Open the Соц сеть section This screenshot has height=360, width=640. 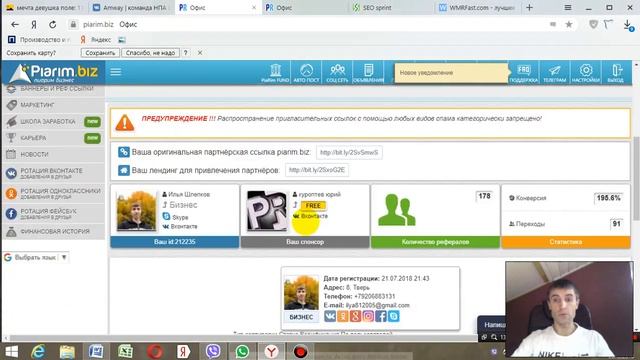point(337,73)
